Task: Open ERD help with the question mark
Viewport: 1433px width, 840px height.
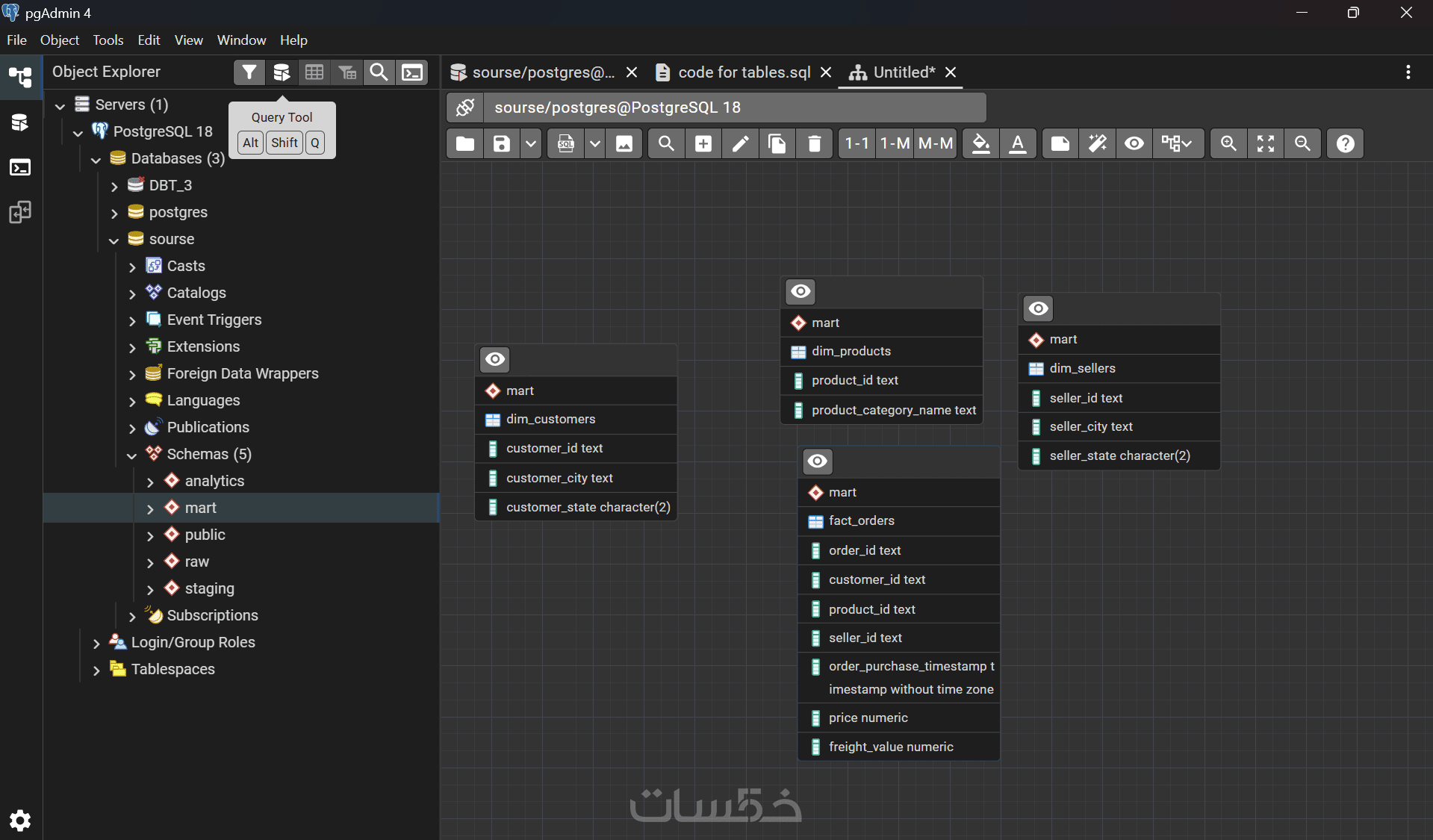Action: [x=1346, y=143]
